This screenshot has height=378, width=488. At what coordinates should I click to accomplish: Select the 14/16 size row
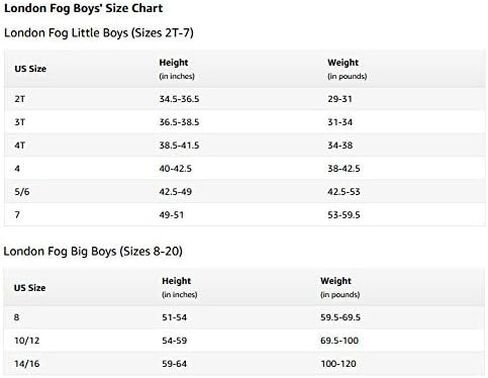(244, 364)
